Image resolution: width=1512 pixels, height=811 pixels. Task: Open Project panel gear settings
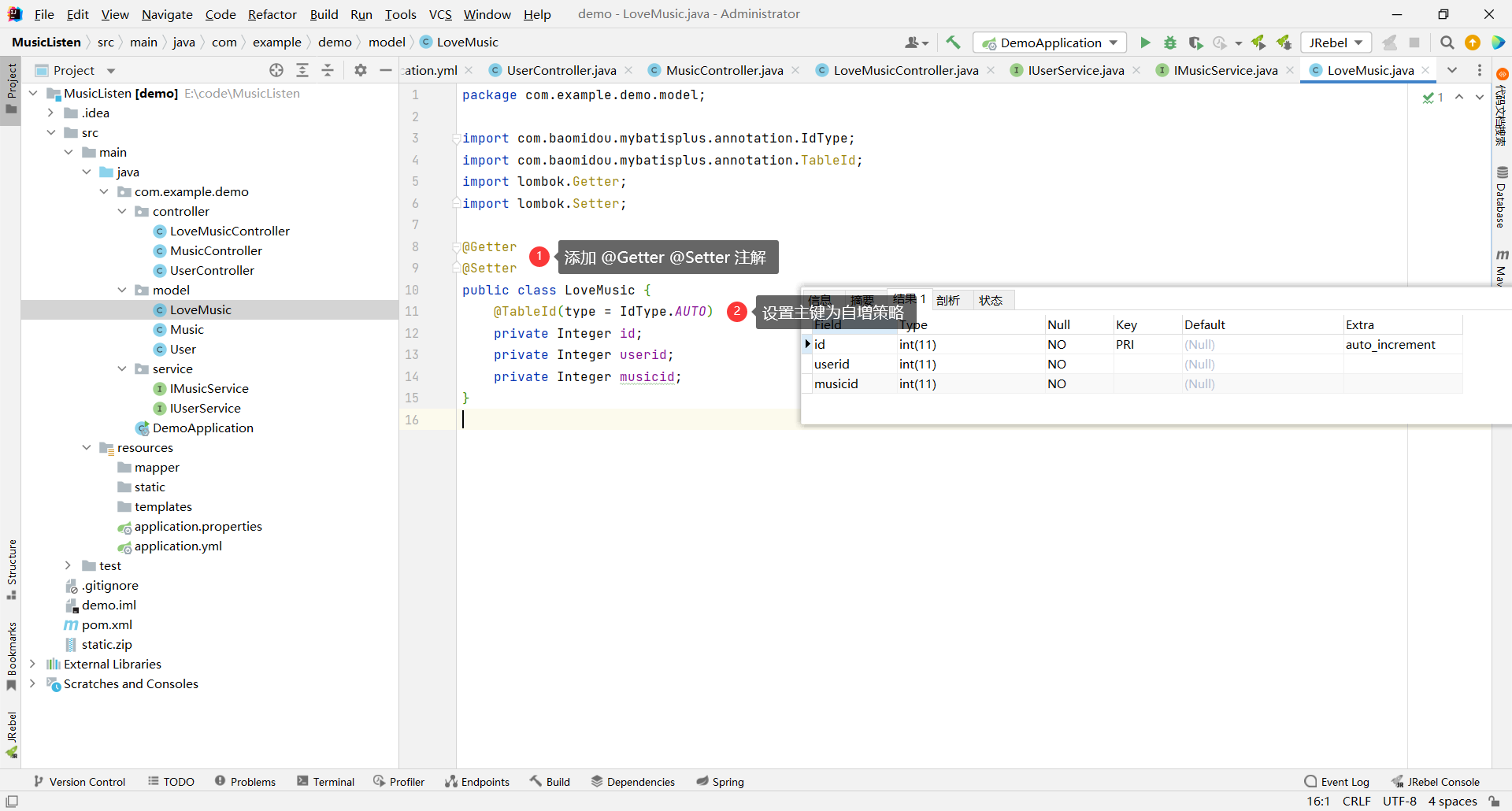point(361,70)
